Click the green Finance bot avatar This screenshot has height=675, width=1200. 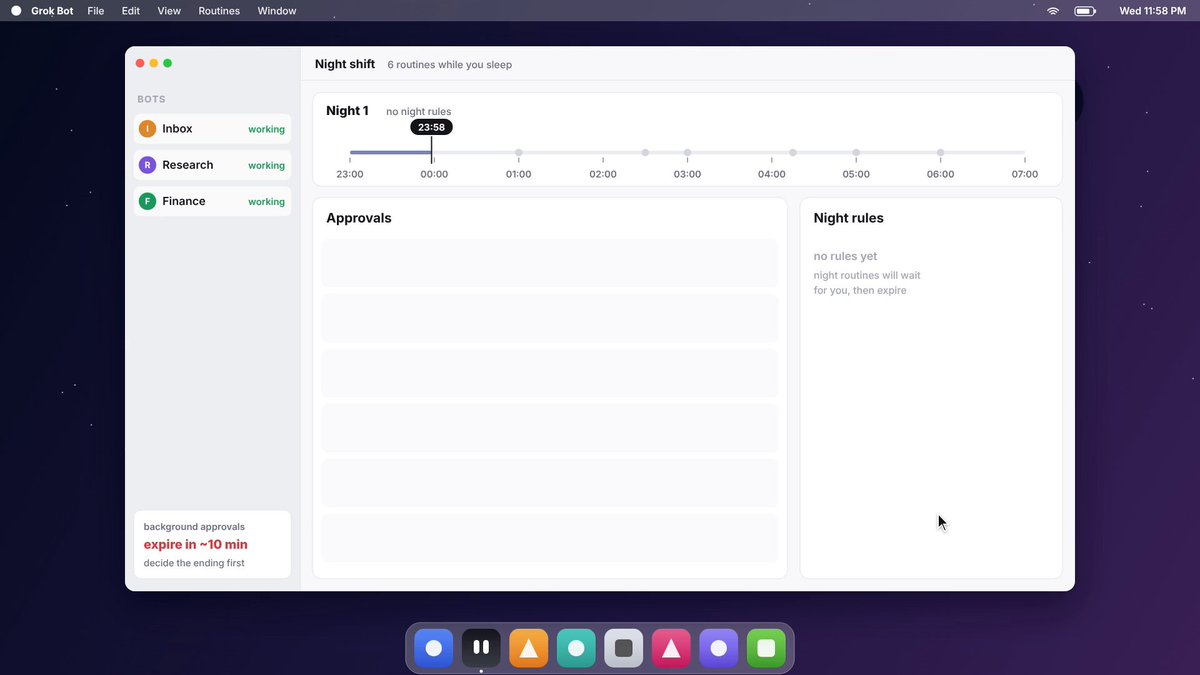pos(147,201)
